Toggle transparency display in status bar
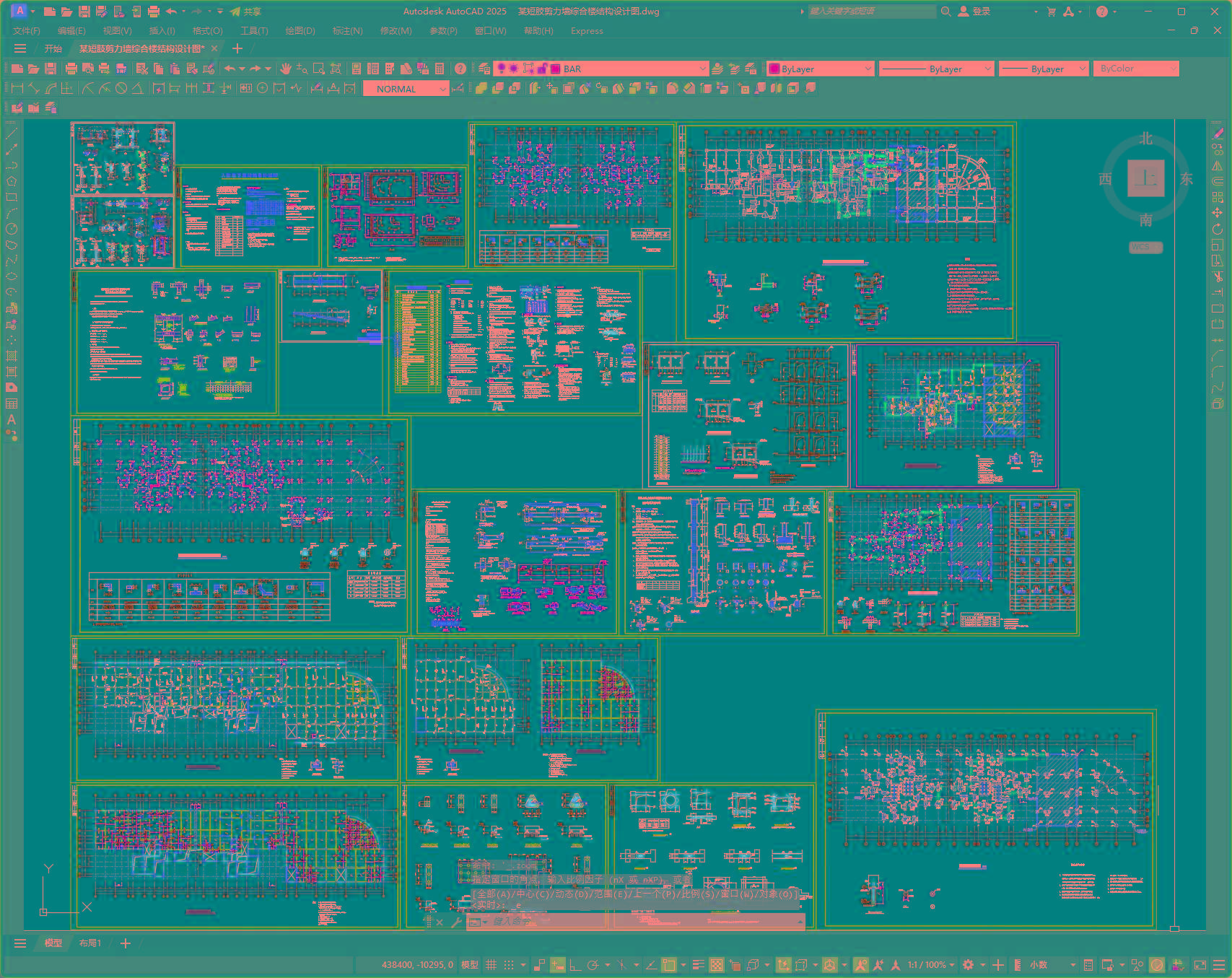The height and width of the screenshot is (978, 1232). [717, 965]
